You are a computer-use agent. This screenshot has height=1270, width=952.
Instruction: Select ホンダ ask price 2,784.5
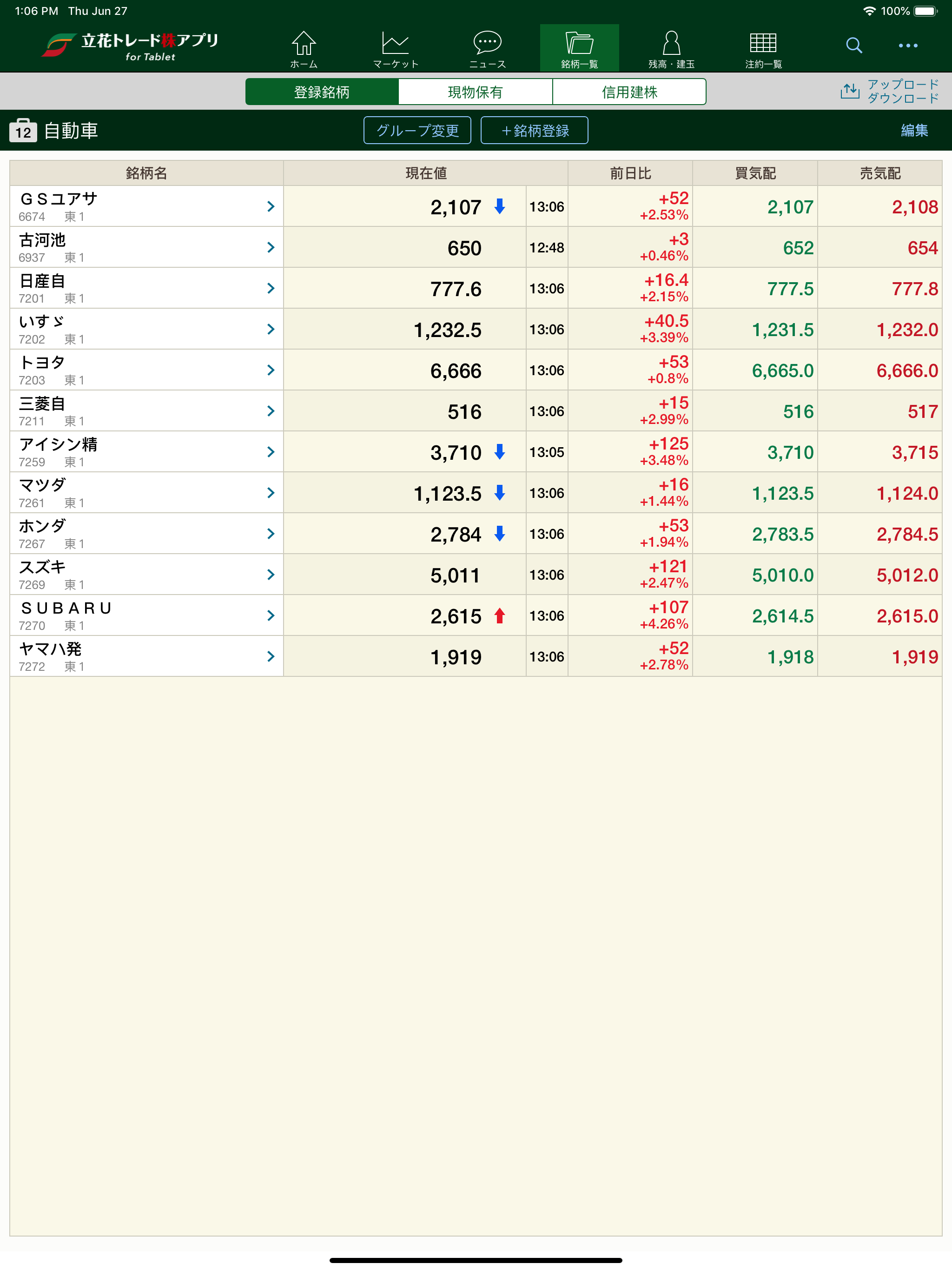pyautogui.click(x=907, y=535)
